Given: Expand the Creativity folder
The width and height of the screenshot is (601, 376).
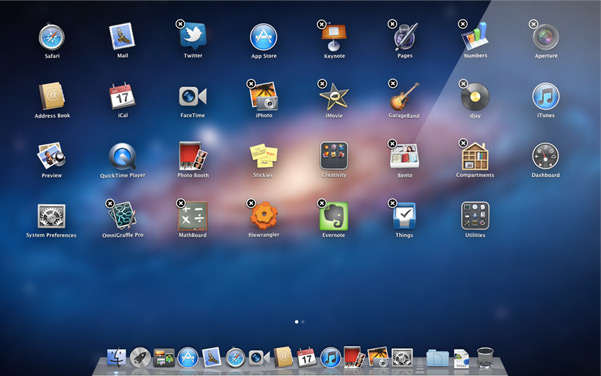Looking at the screenshot, I should pos(334,156).
